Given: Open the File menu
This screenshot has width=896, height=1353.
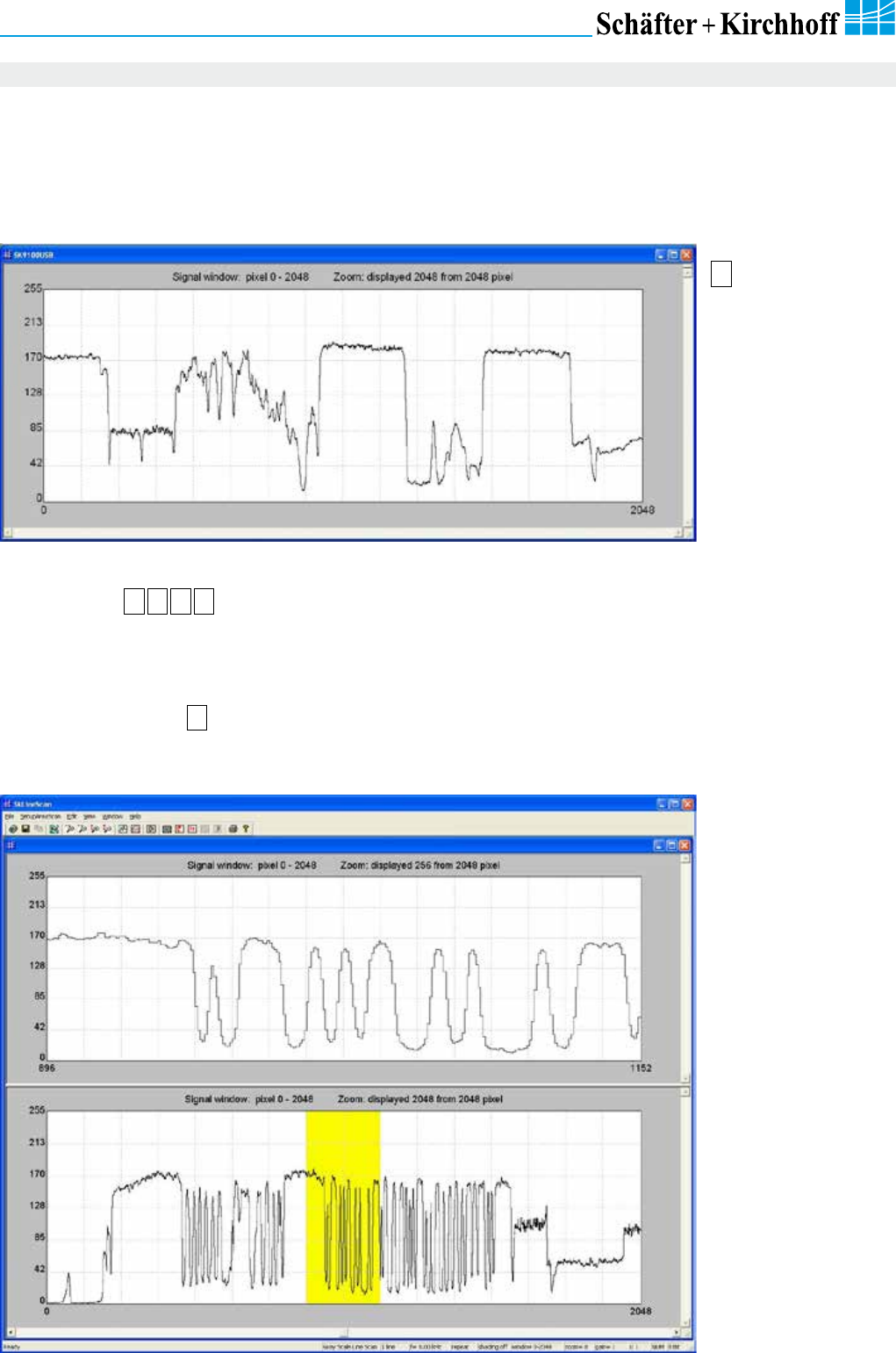Looking at the screenshot, I should tap(9, 817).
